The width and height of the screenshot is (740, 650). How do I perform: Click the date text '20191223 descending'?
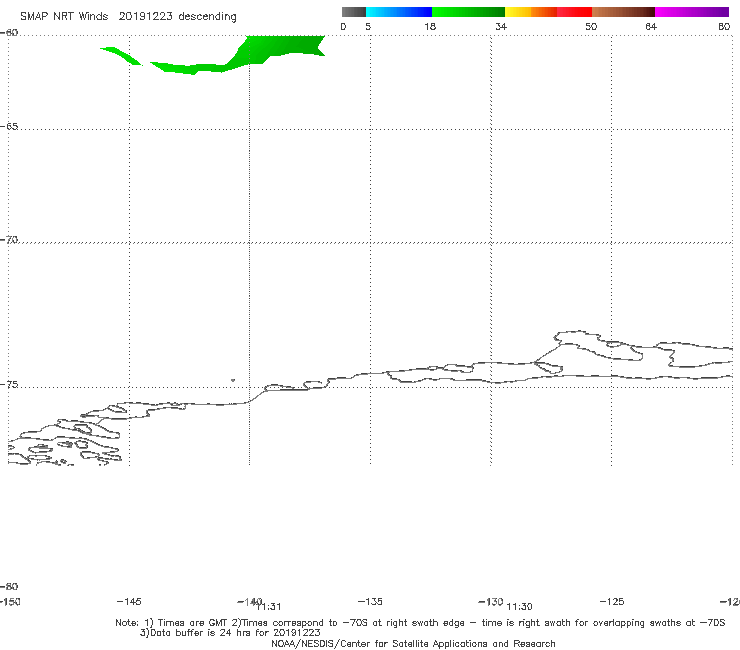177,17
